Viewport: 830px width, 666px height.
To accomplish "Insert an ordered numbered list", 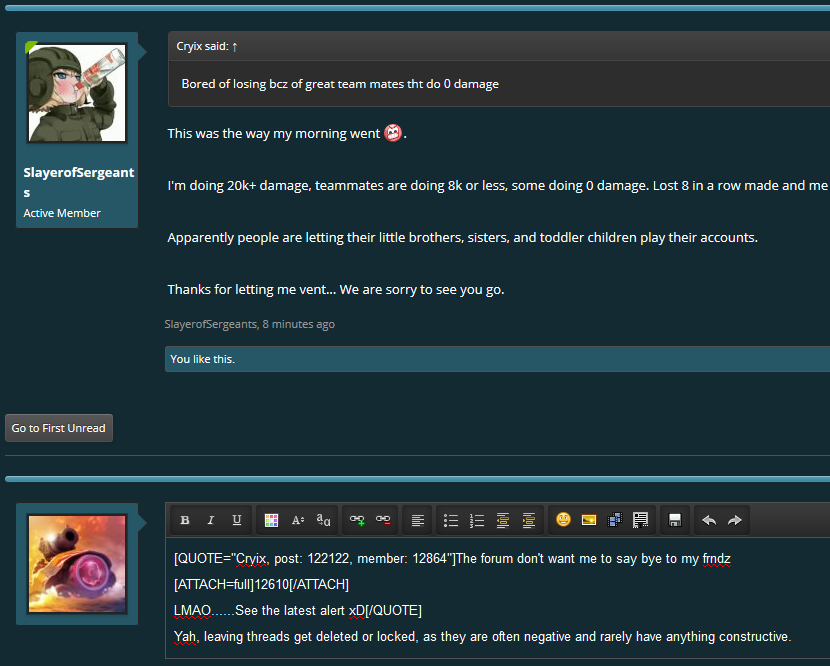I will 477,520.
